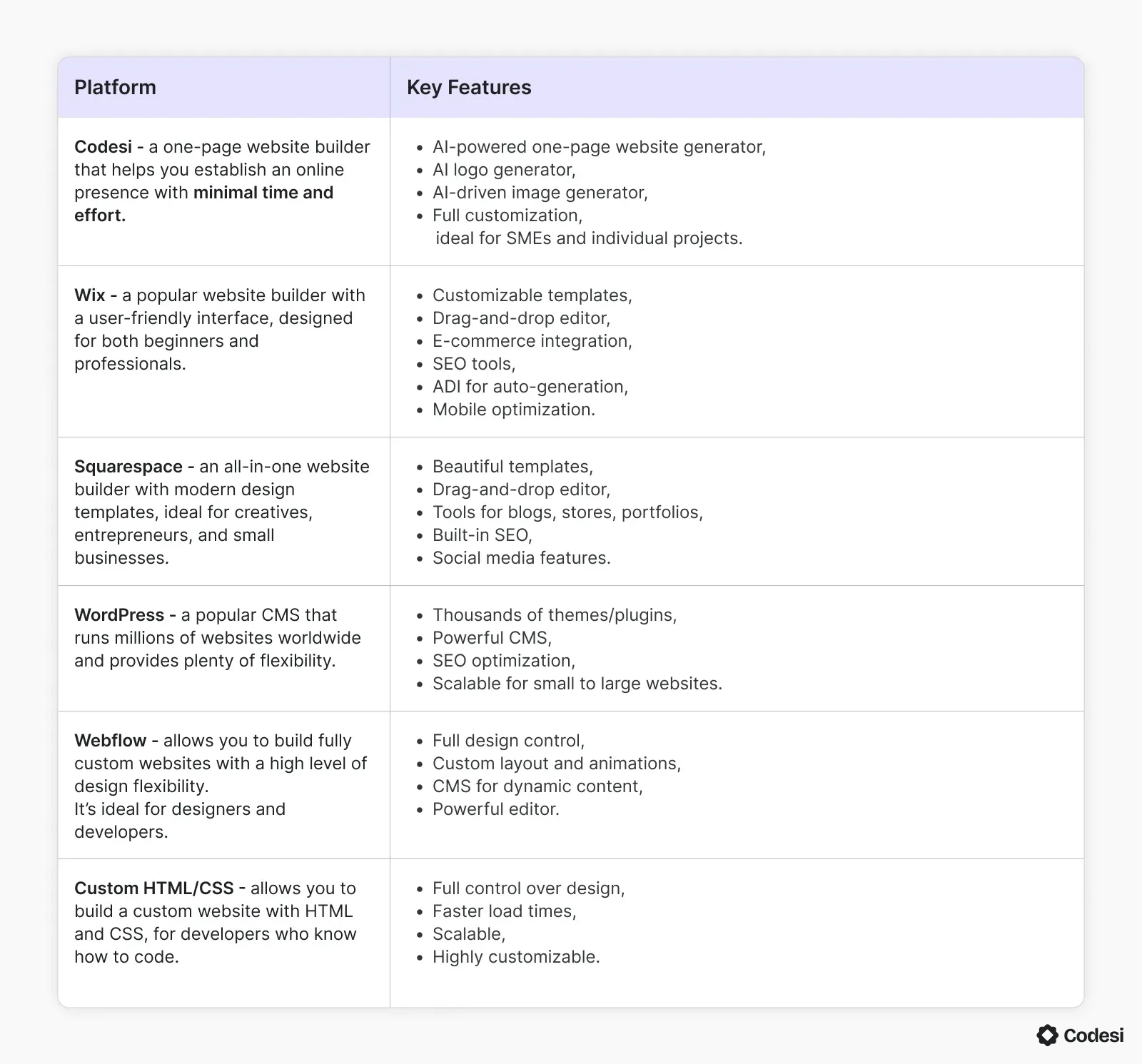This screenshot has height=1064, width=1142.
Task: Click the bold Custom HTML/CSS name
Action: pyautogui.click(x=154, y=888)
